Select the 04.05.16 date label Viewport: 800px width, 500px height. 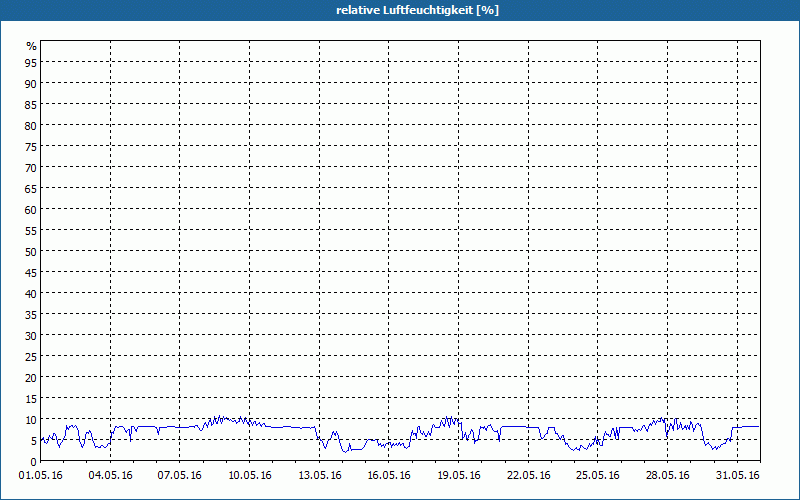(x=110, y=475)
